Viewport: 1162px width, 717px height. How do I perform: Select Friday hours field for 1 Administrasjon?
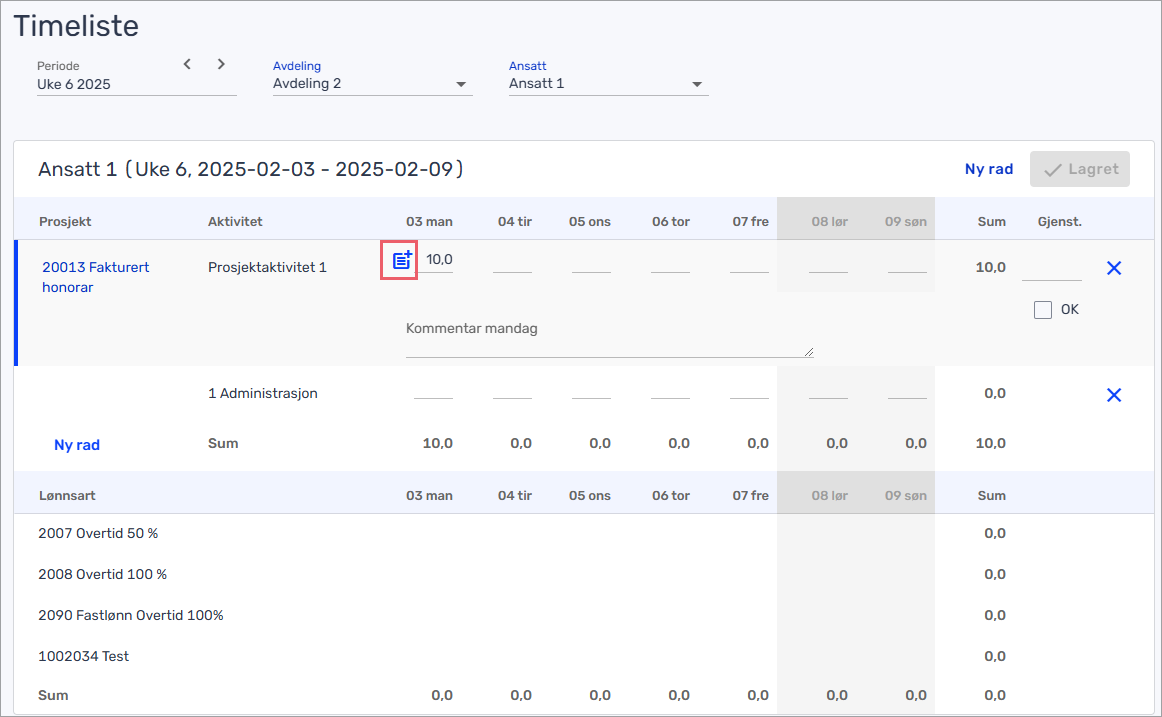[x=749, y=388]
